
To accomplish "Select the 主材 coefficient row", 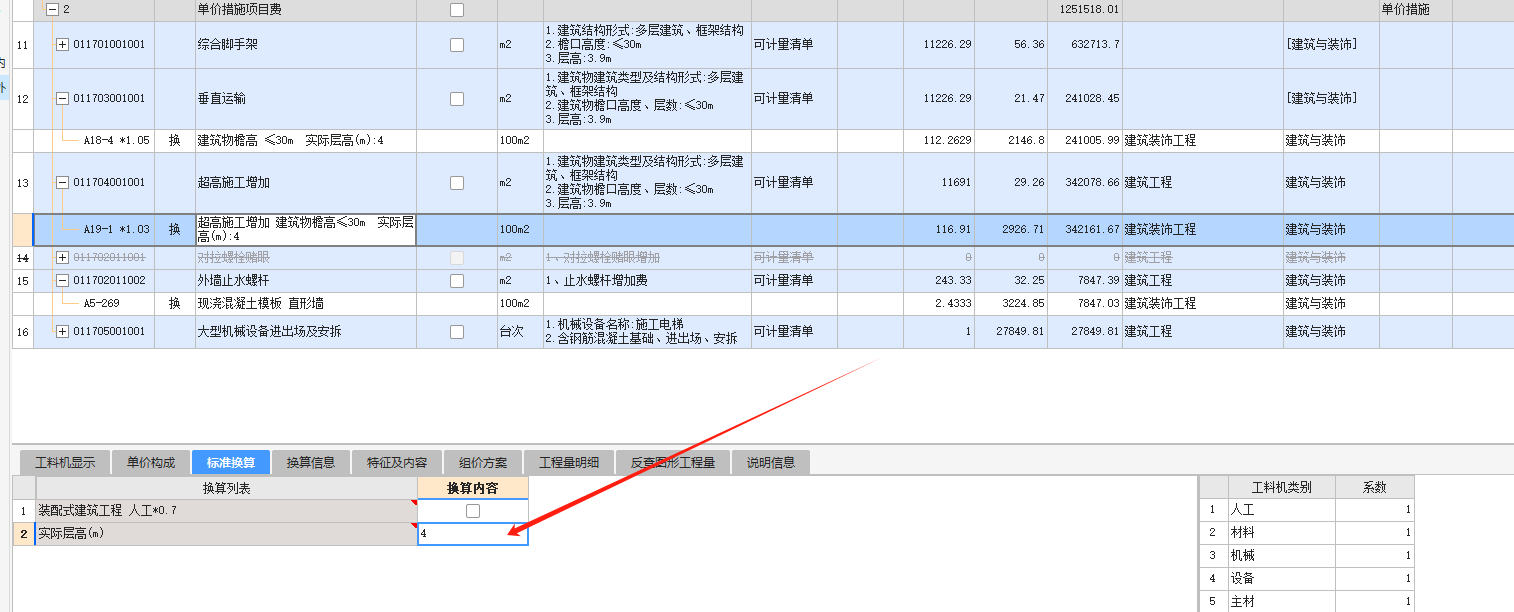I will pyautogui.click(x=1307, y=601).
